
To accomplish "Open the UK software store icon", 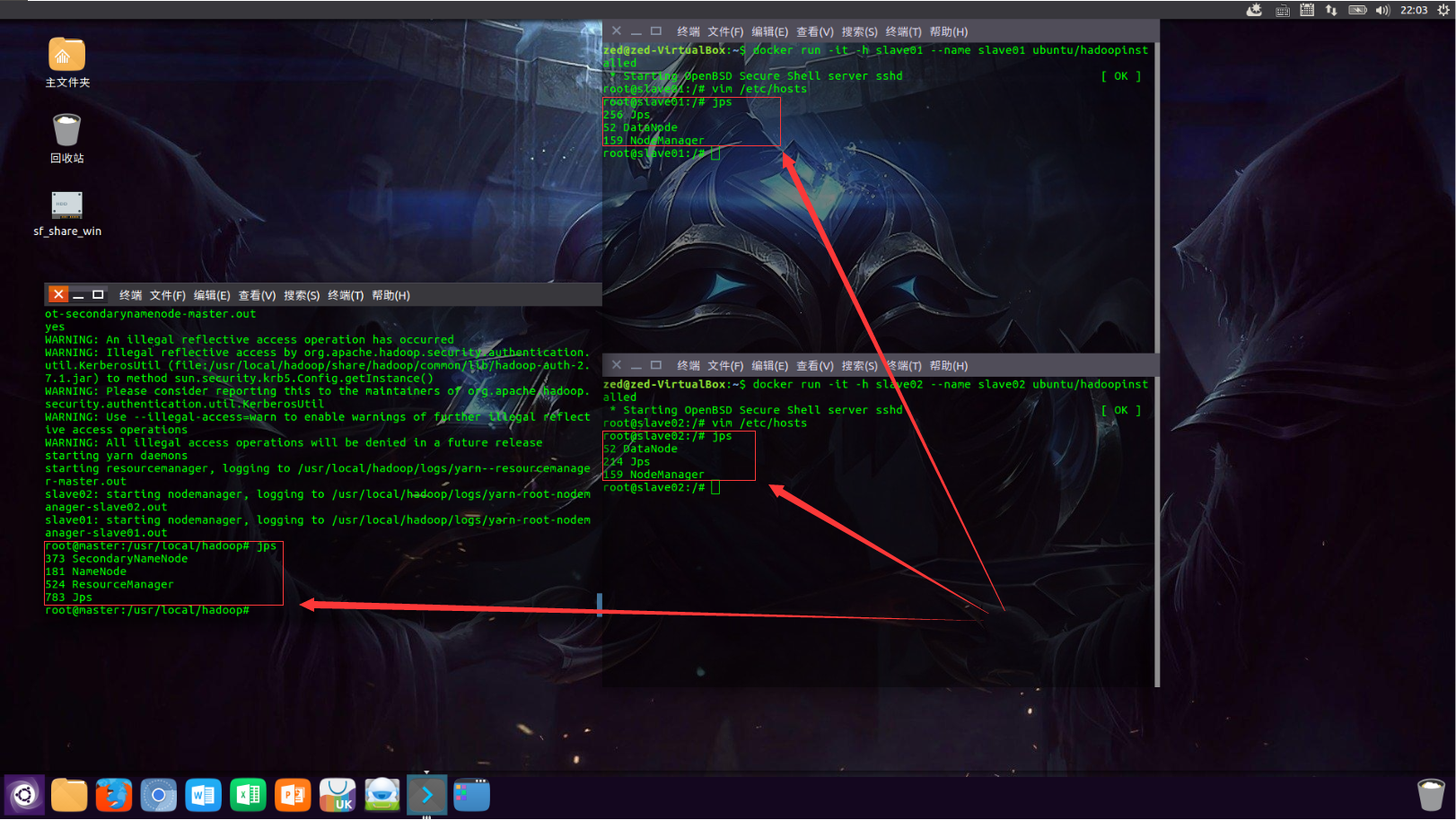I will pos(338,795).
